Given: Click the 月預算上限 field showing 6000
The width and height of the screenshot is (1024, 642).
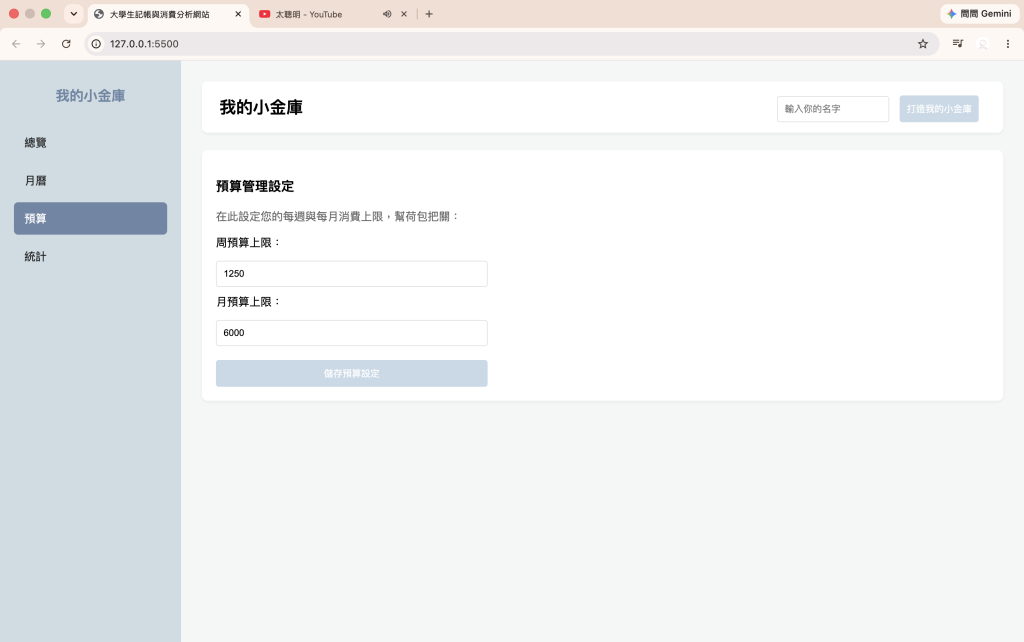Looking at the screenshot, I should (x=351, y=332).
